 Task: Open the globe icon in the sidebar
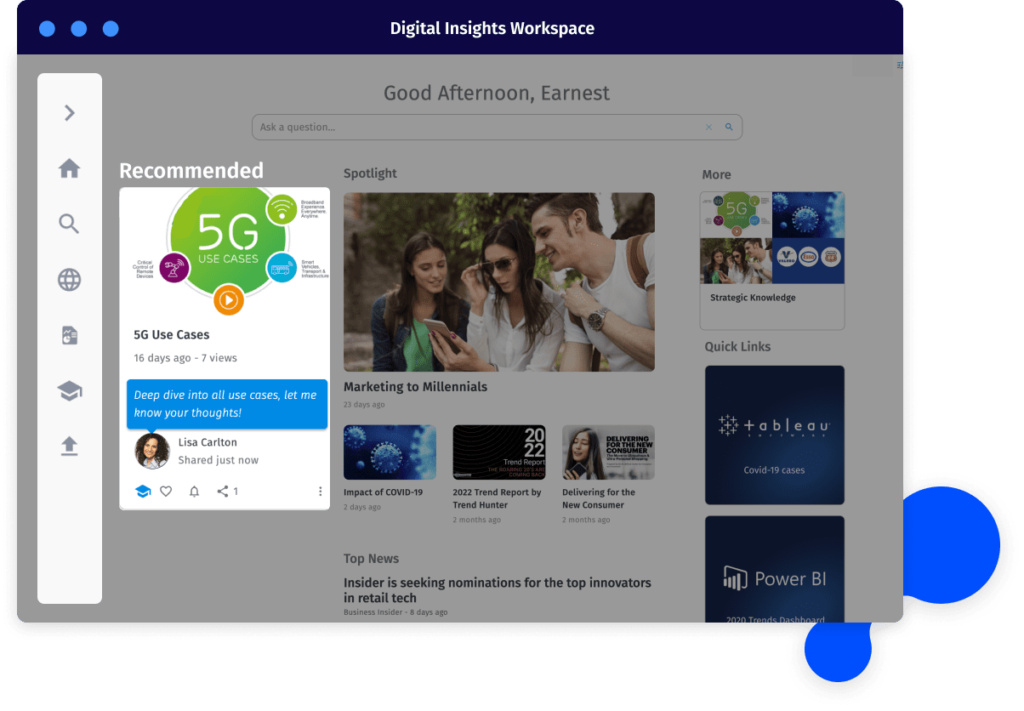[x=69, y=279]
